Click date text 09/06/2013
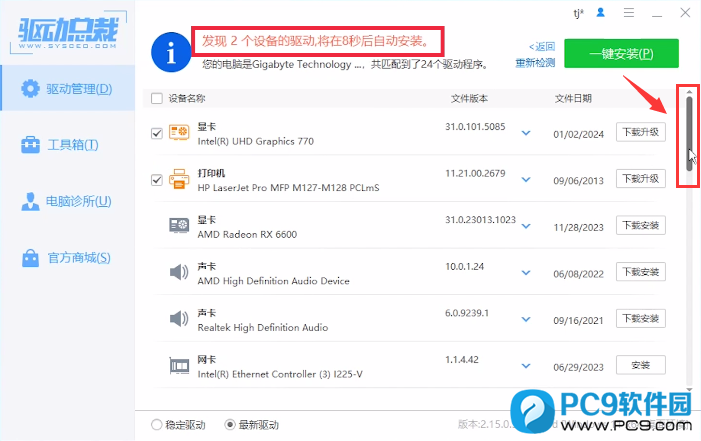Viewport: 701px width, 441px height. (x=579, y=181)
